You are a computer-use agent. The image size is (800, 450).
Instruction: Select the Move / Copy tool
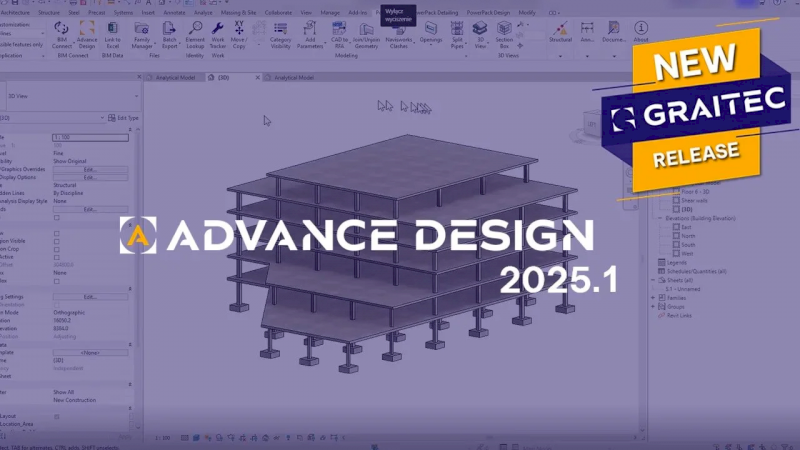pos(239,35)
